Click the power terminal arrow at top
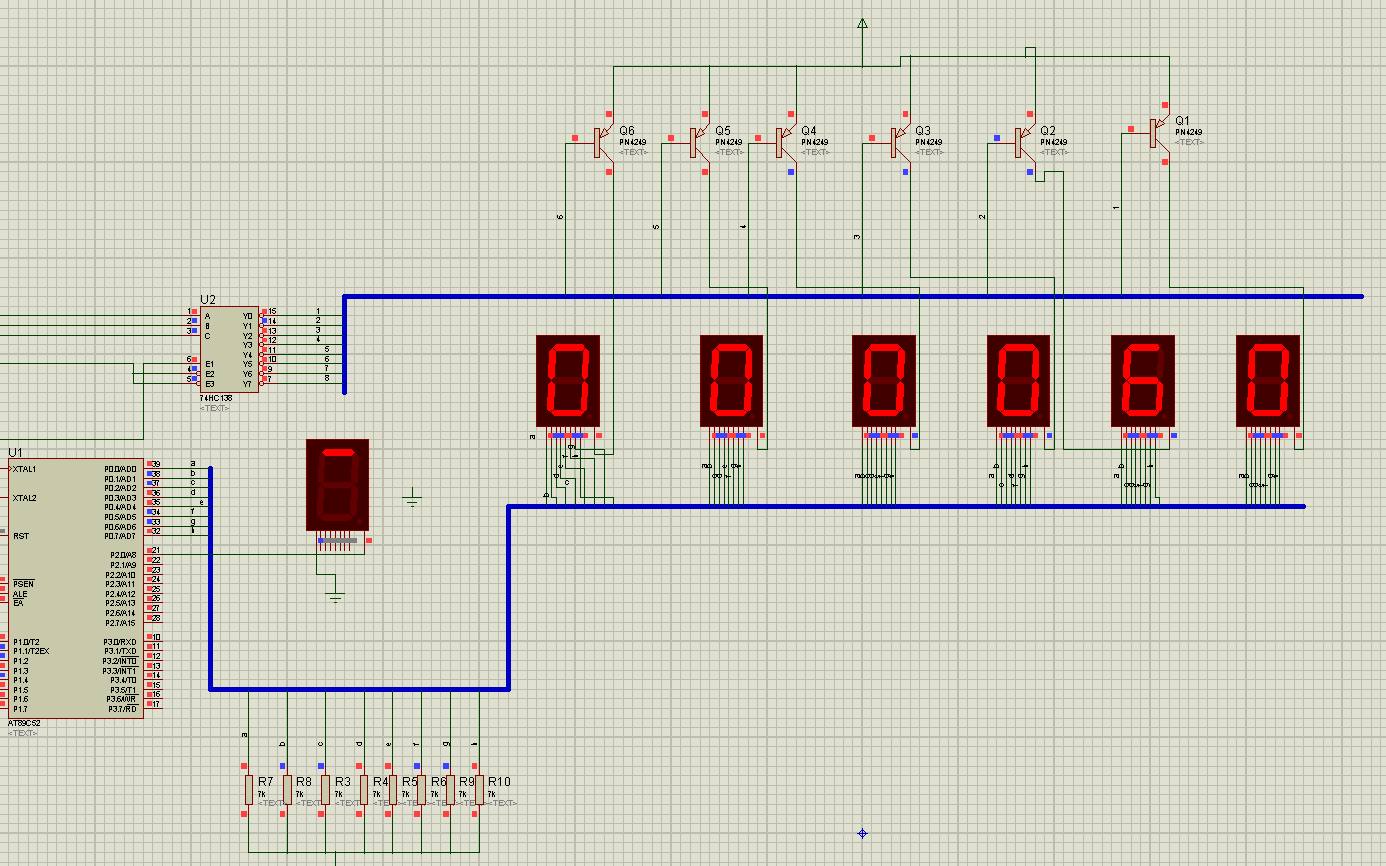 [863, 24]
